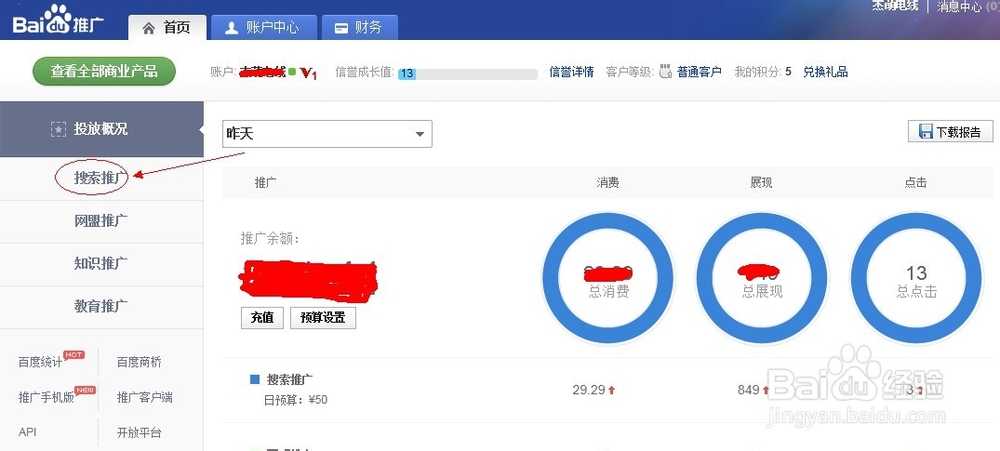
Task: Open 百度商桥 link
Action: pos(139,362)
